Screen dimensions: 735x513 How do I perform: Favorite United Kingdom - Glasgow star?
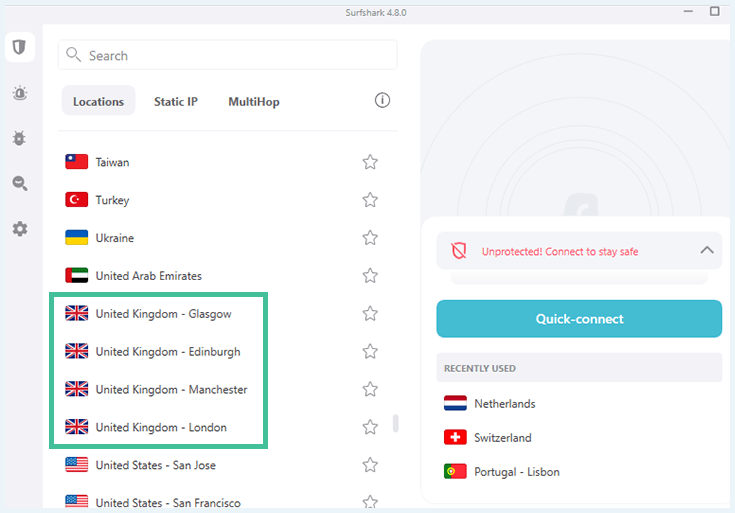tap(370, 314)
